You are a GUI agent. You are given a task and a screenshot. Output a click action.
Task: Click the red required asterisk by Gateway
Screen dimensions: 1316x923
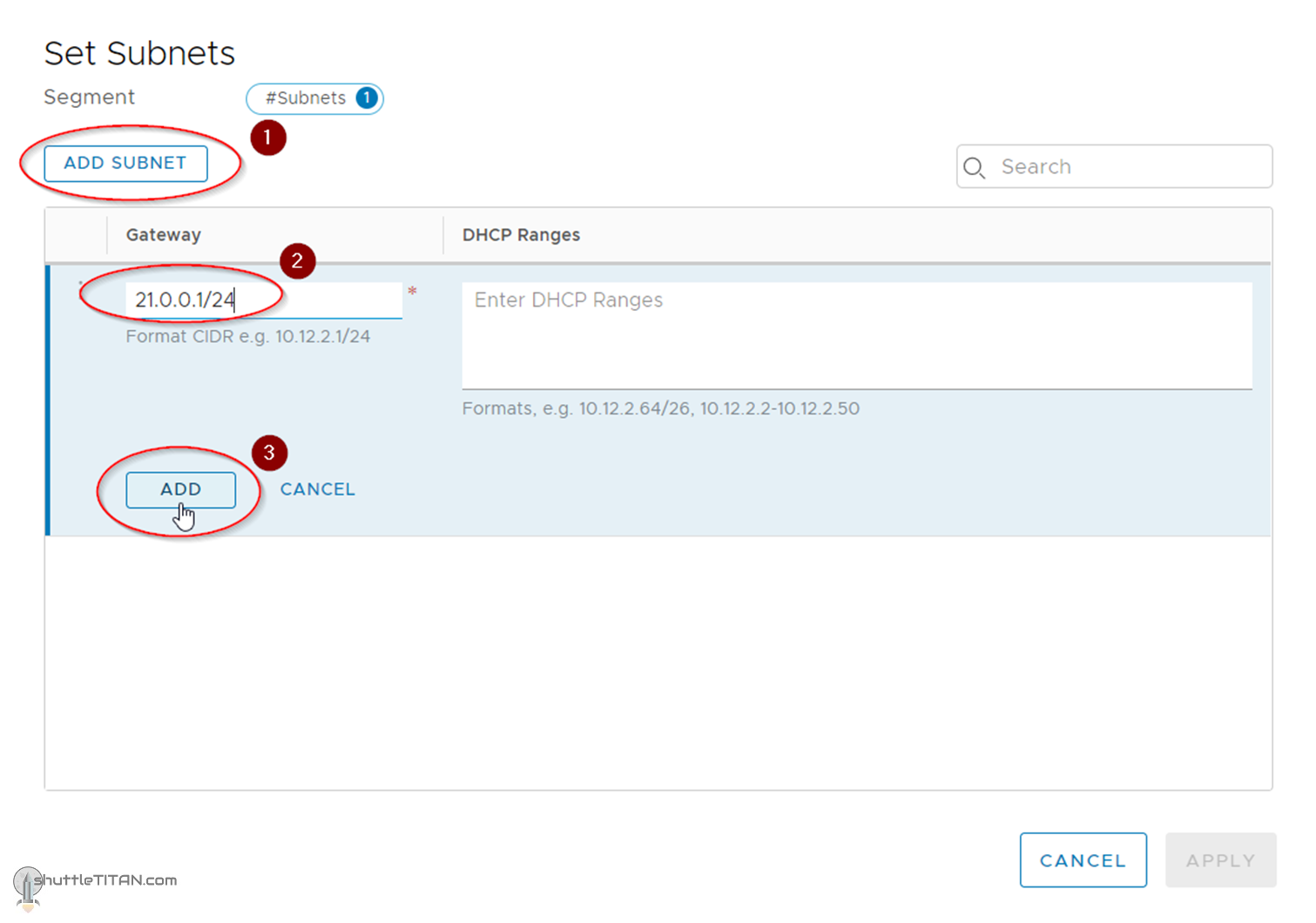point(412,292)
